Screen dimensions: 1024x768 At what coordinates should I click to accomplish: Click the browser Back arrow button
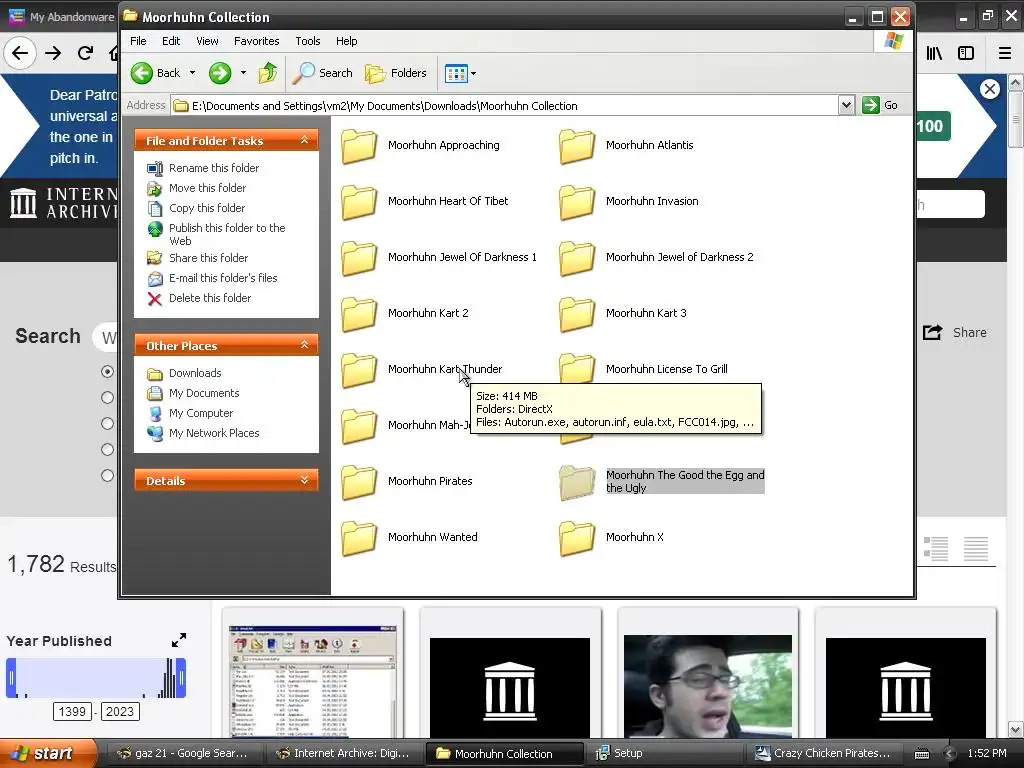pos(20,53)
